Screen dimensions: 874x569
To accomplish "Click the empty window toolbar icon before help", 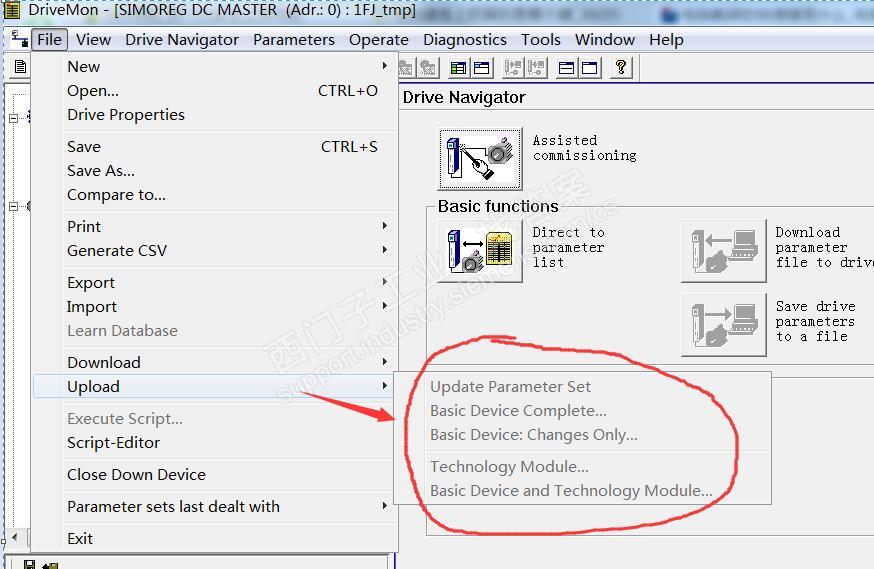I will pos(590,68).
